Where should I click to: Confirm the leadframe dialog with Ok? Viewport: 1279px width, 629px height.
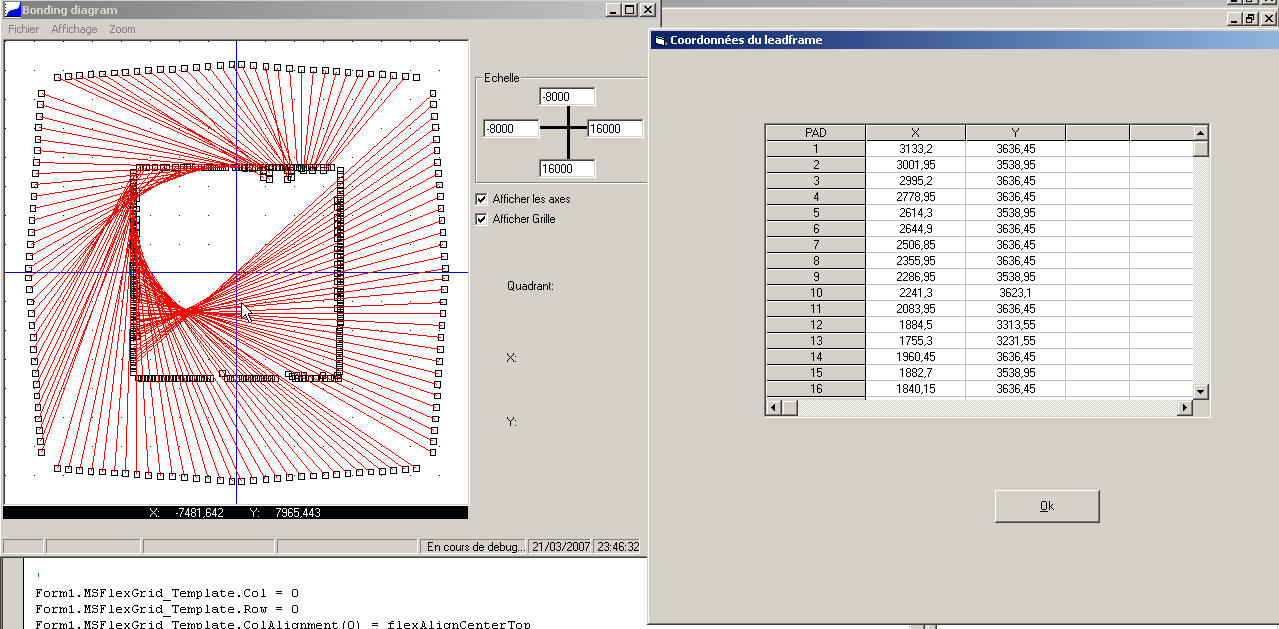pyautogui.click(x=1046, y=506)
